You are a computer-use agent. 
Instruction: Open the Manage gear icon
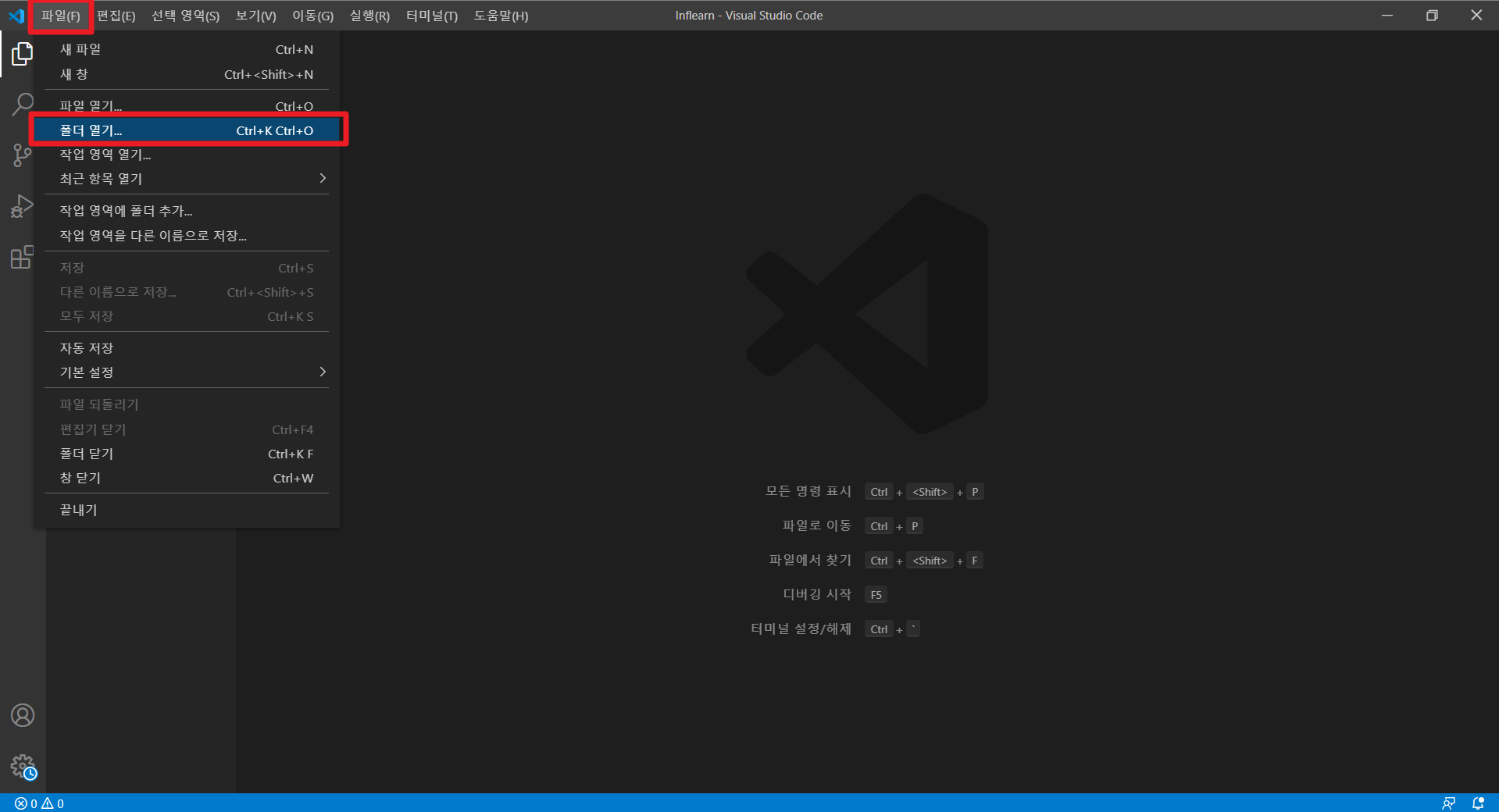click(x=23, y=767)
